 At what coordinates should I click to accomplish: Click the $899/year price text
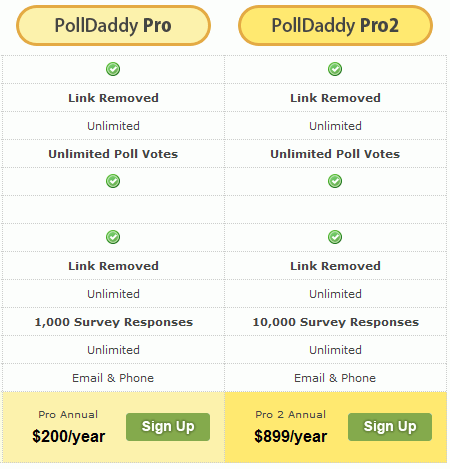point(291,436)
